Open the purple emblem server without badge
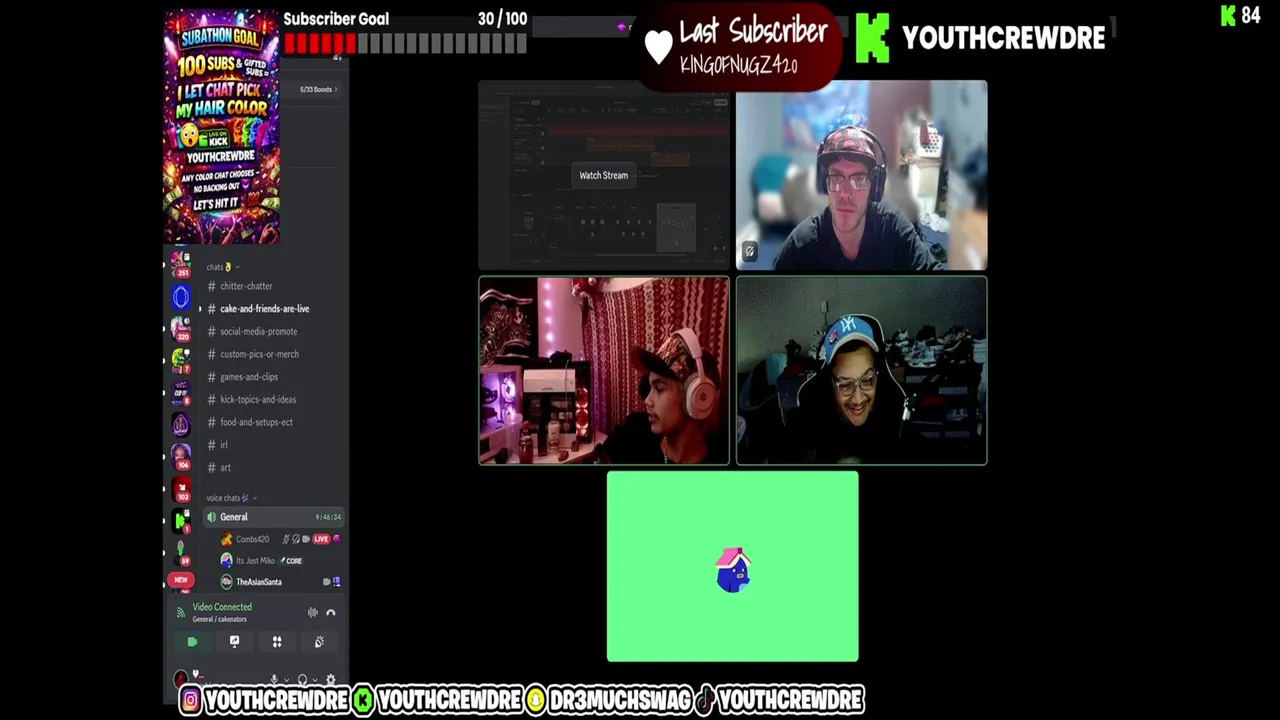 click(180, 424)
